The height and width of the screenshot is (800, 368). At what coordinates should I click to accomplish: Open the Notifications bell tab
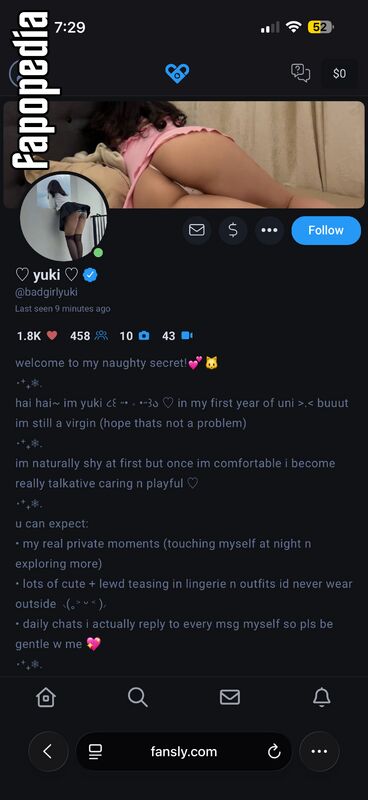click(322, 697)
